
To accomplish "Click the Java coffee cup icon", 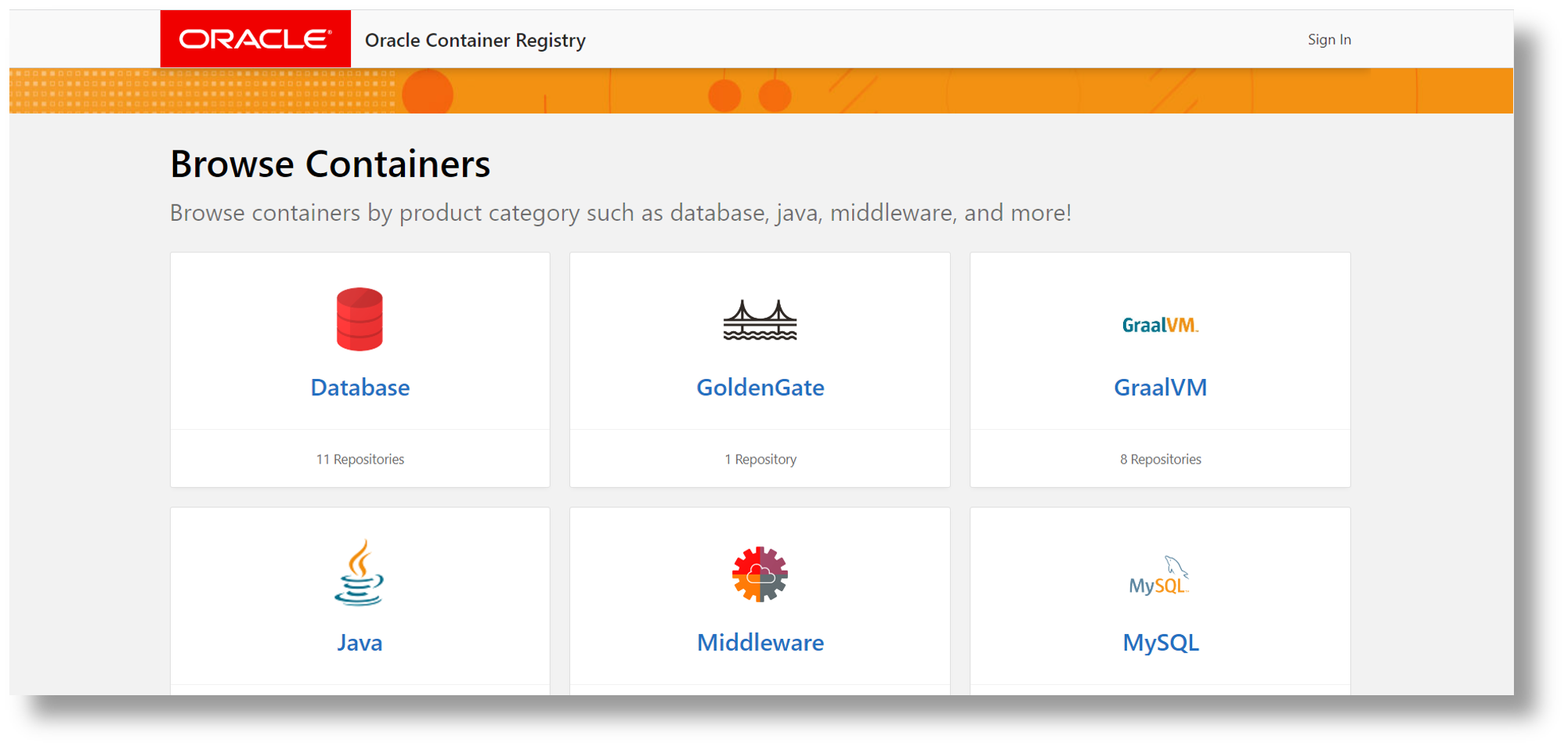I will pyautogui.click(x=359, y=574).
